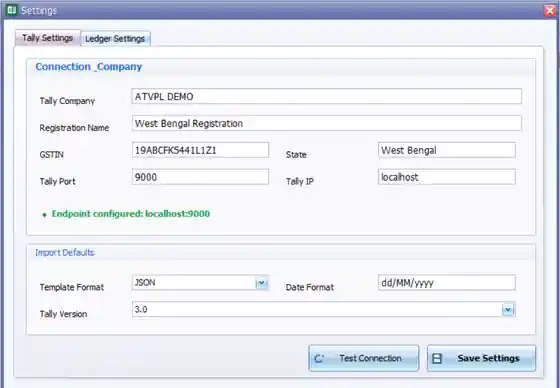Click refresh icon on Test Connection button
The image size is (560, 388).
[x=319, y=358]
